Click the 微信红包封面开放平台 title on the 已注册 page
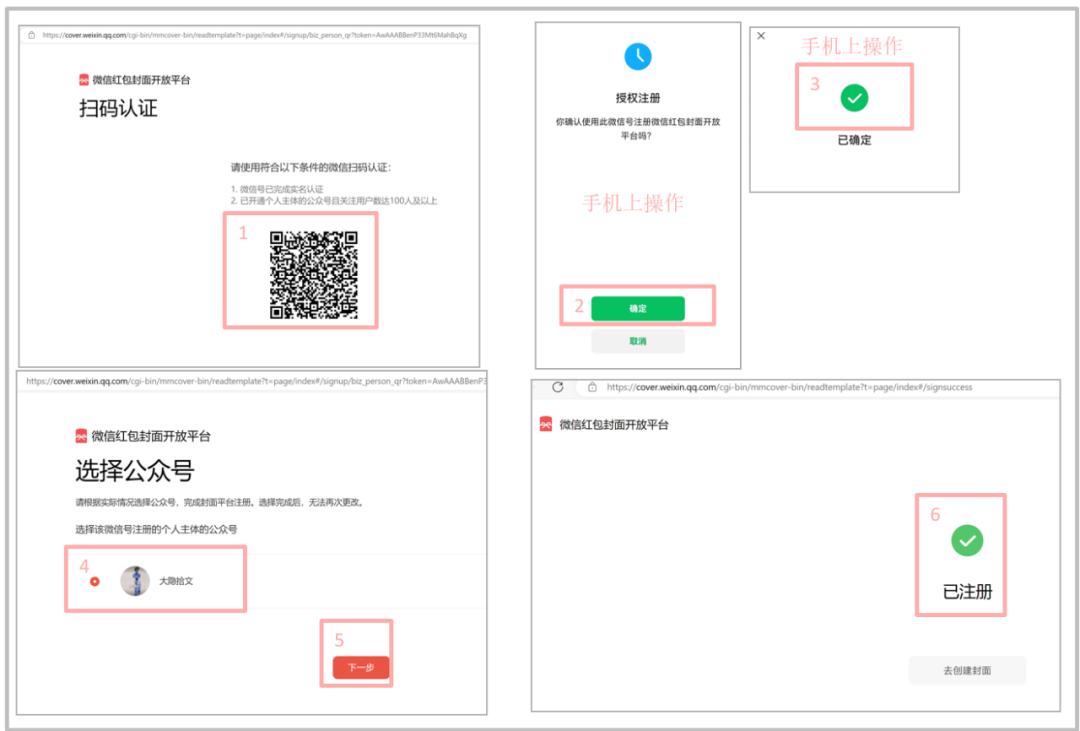 pyautogui.click(x=614, y=424)
